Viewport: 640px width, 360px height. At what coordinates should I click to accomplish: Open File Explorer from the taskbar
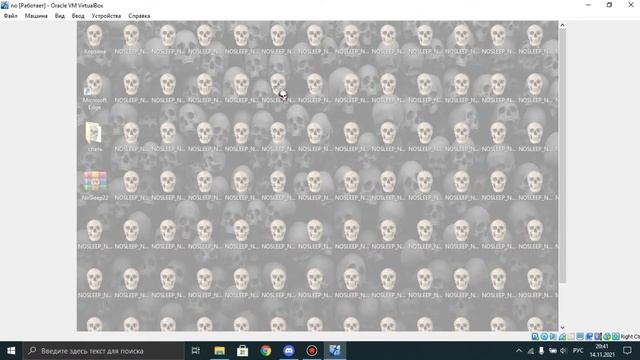(220, 351)
